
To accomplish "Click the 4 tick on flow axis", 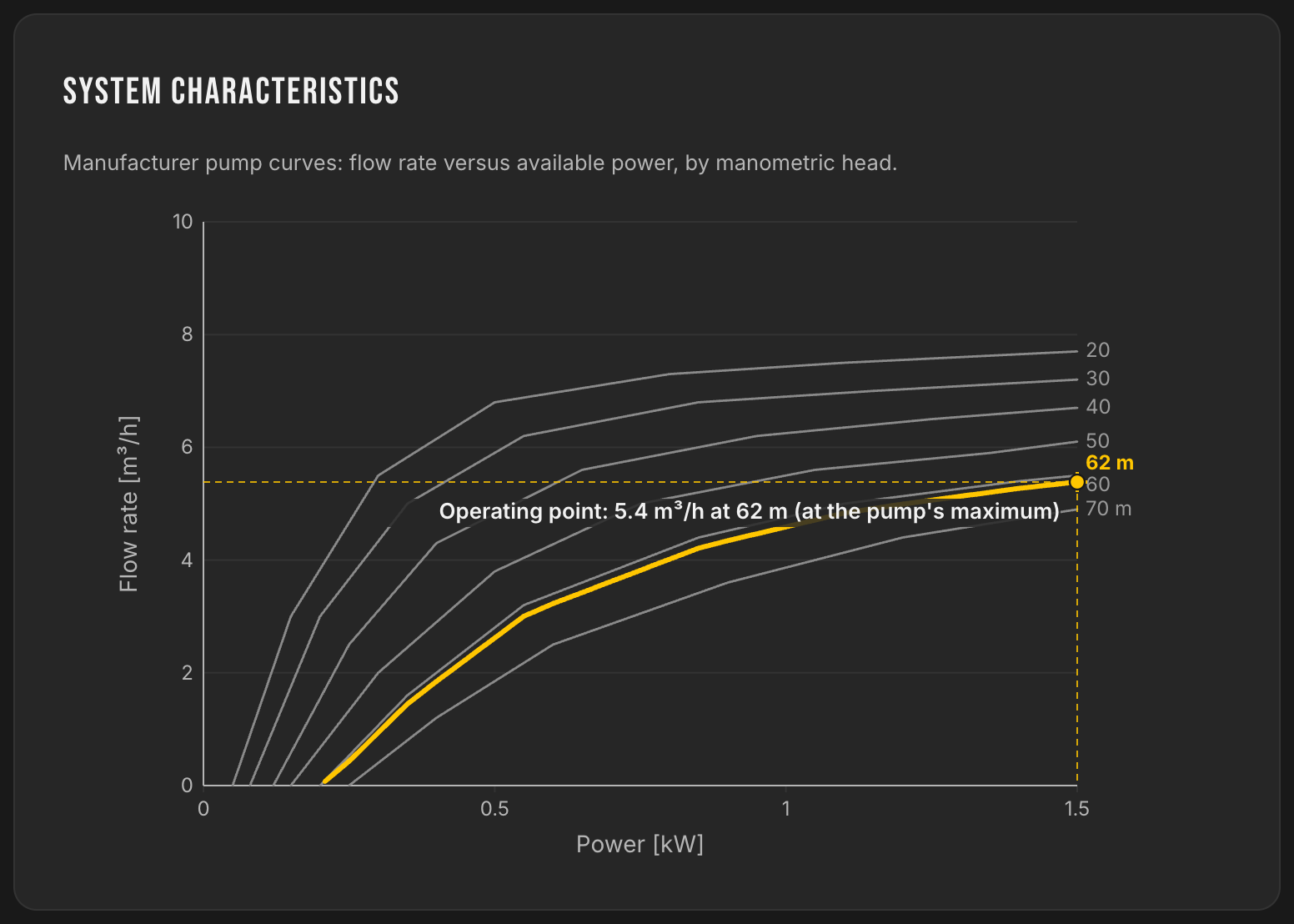I will point(187,560).
